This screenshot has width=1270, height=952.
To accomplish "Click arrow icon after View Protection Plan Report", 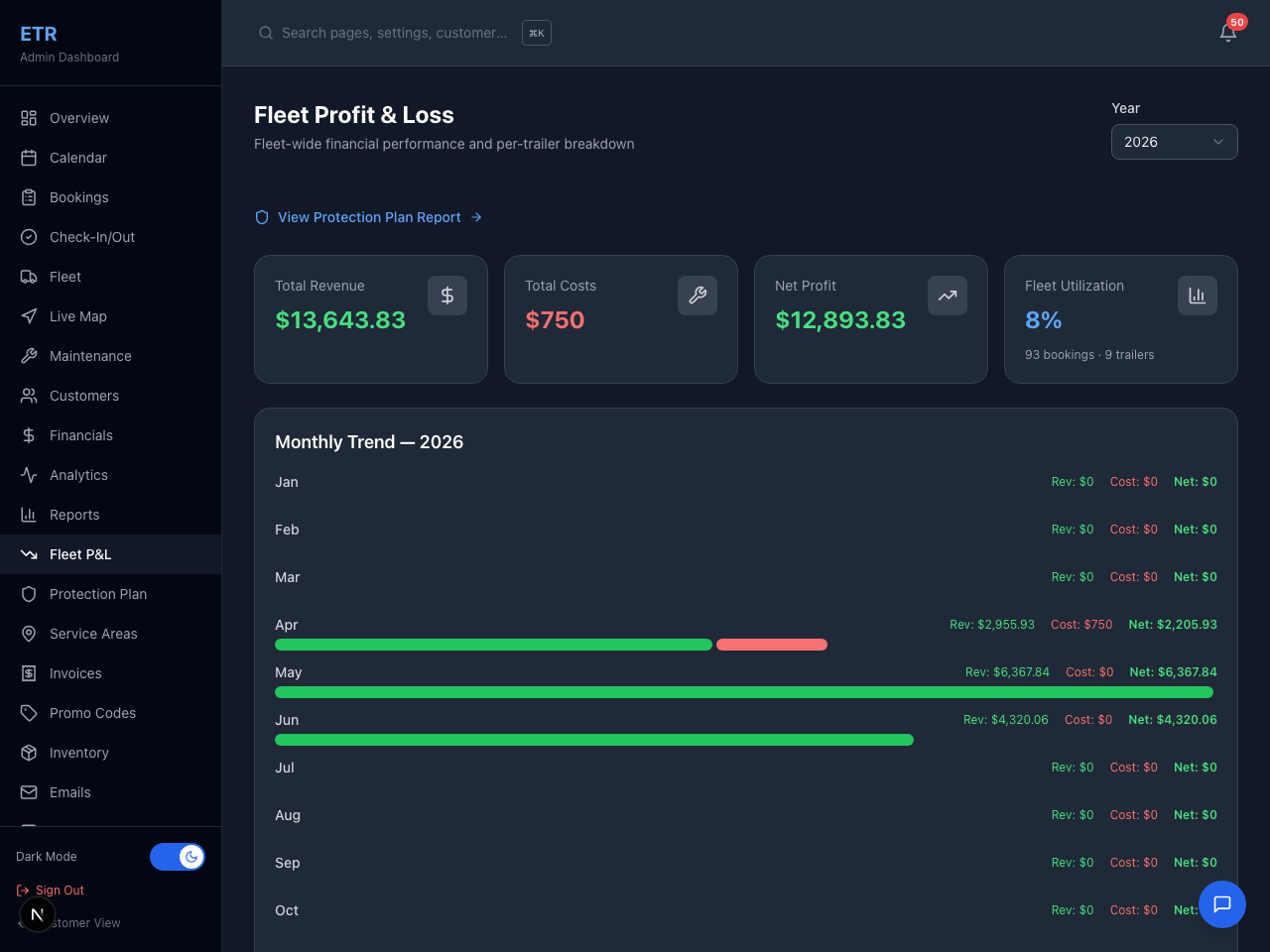I will click(476, 217).
